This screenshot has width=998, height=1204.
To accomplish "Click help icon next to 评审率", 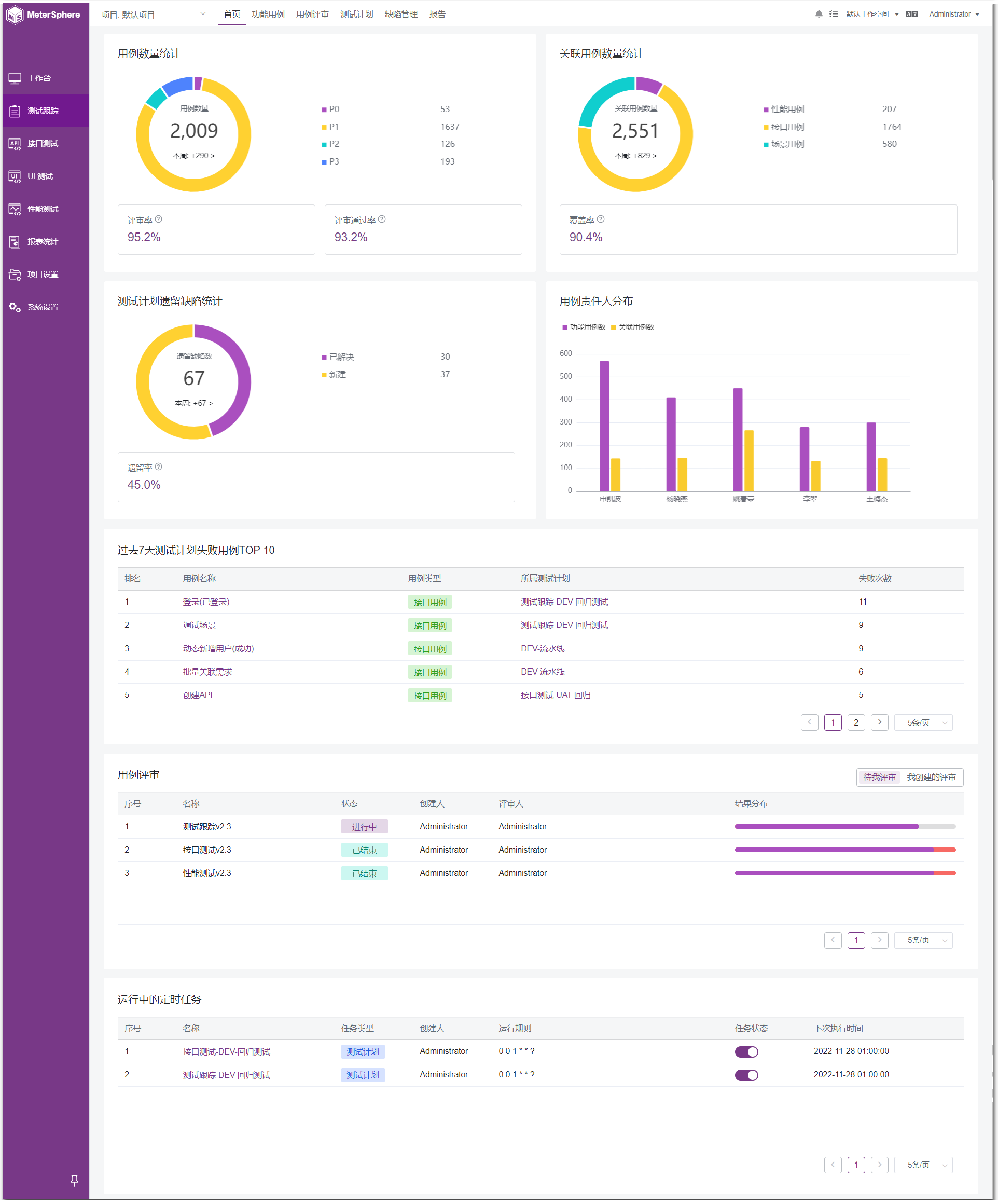I will coord(159,219).
